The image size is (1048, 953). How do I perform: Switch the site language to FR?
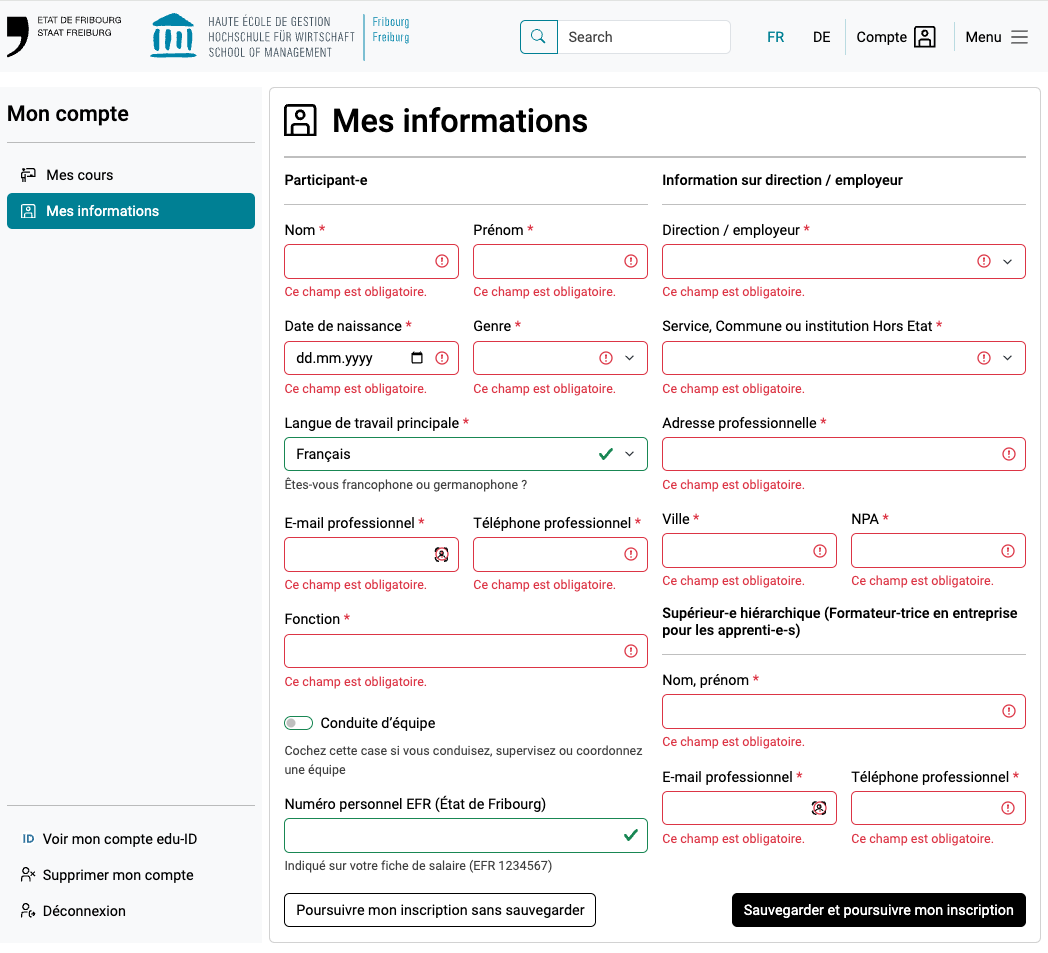pos(775,37)
